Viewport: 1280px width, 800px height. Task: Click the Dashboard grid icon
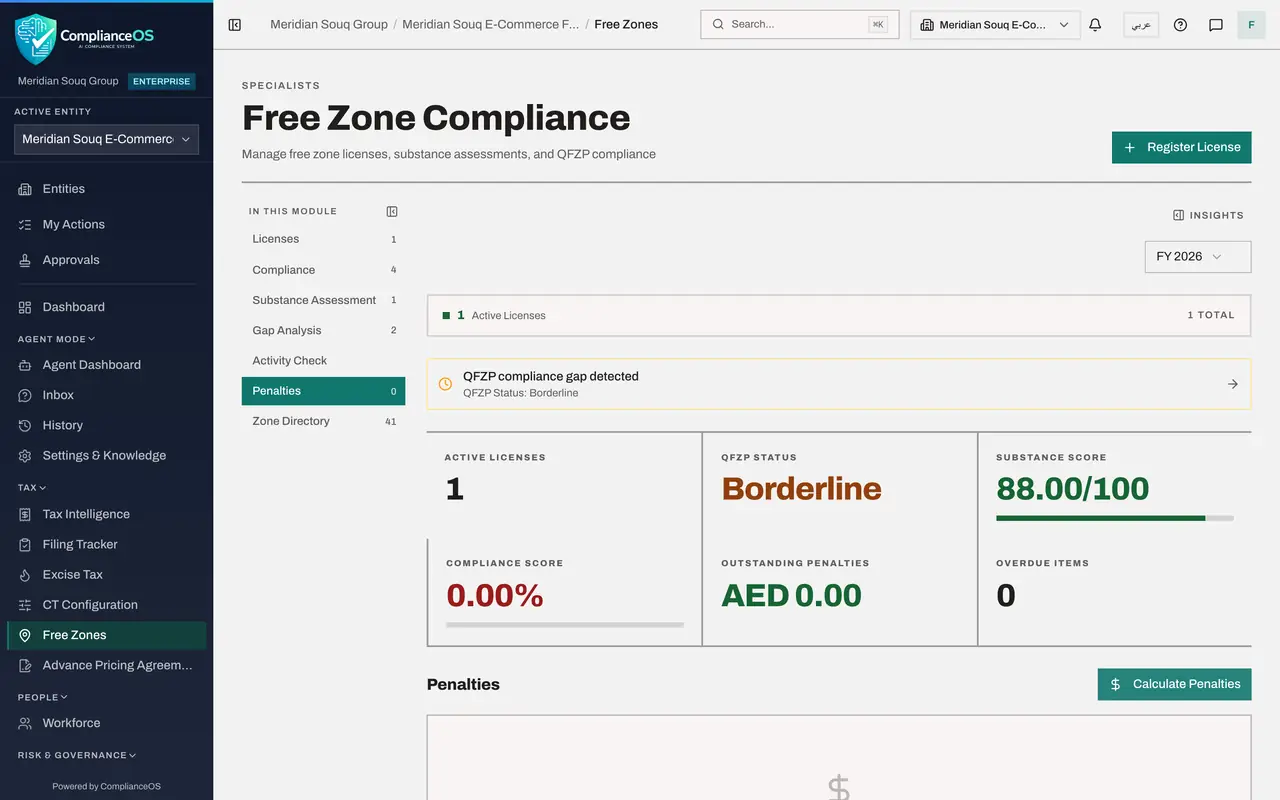click(x=25, y=307)
